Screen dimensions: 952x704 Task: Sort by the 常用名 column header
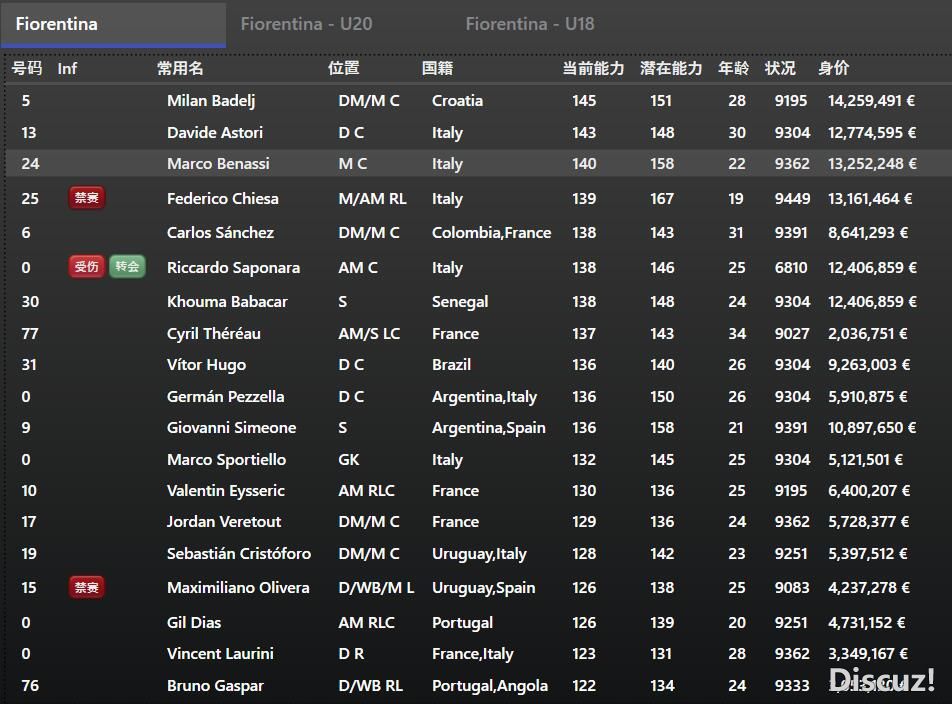(180, 68)
